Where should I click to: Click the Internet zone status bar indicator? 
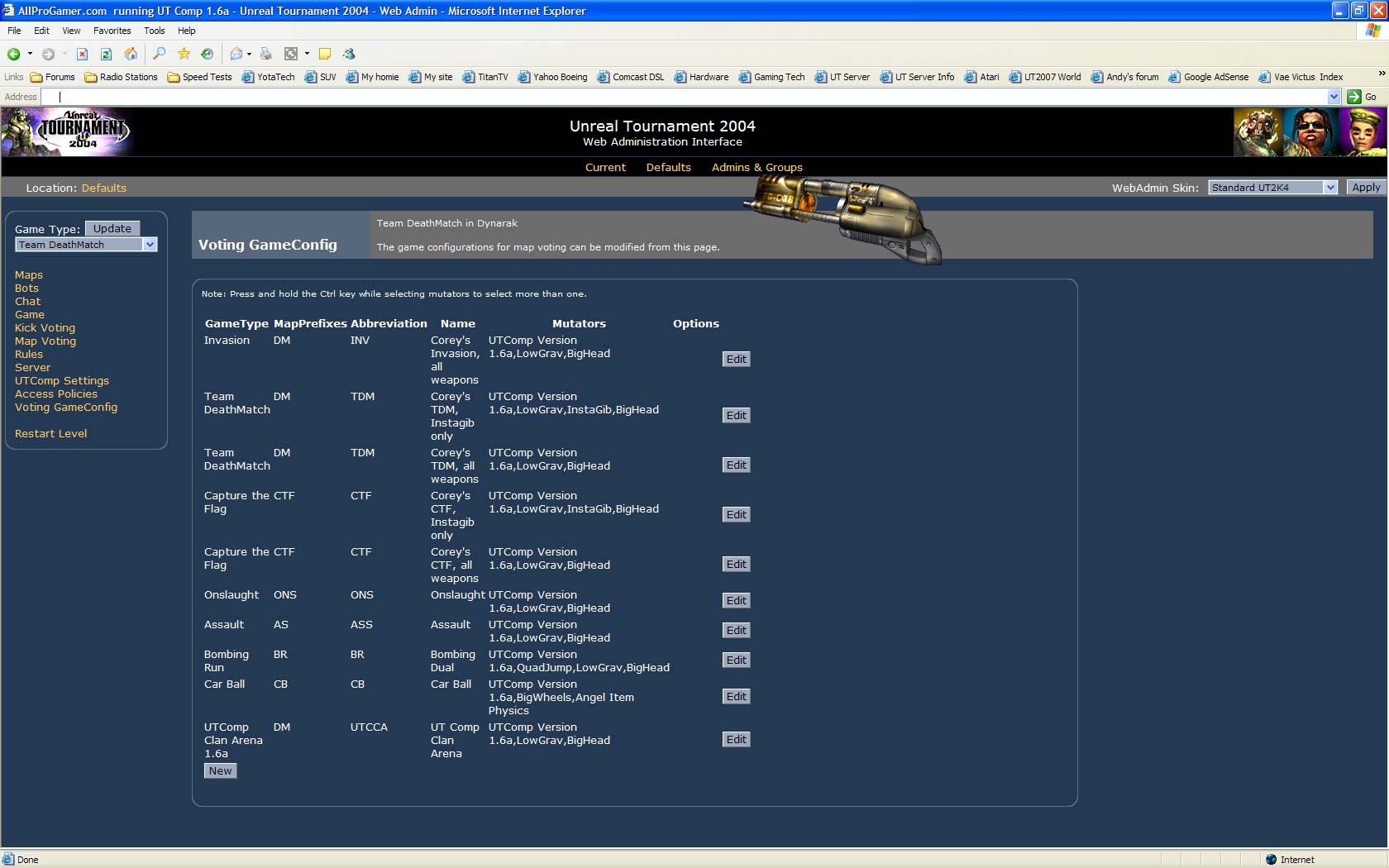tap(1290, 860)
